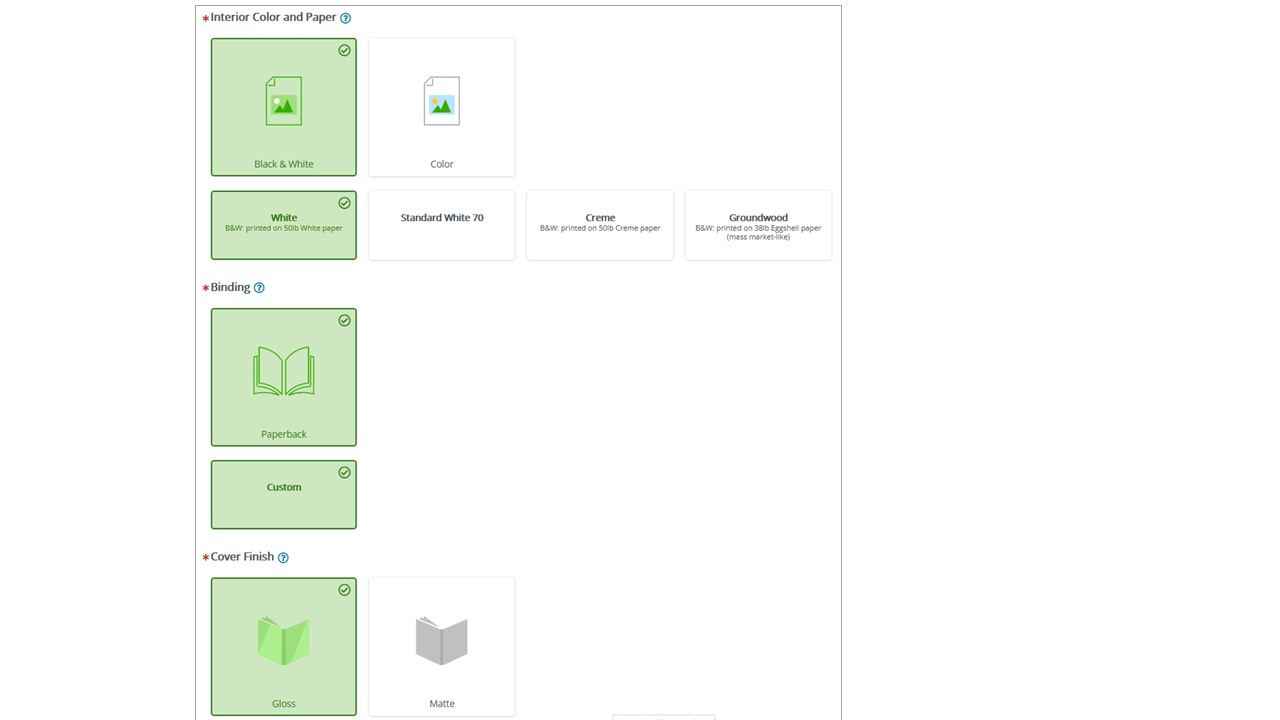
Task: Click the Color label text
Action: coord(442,164)
